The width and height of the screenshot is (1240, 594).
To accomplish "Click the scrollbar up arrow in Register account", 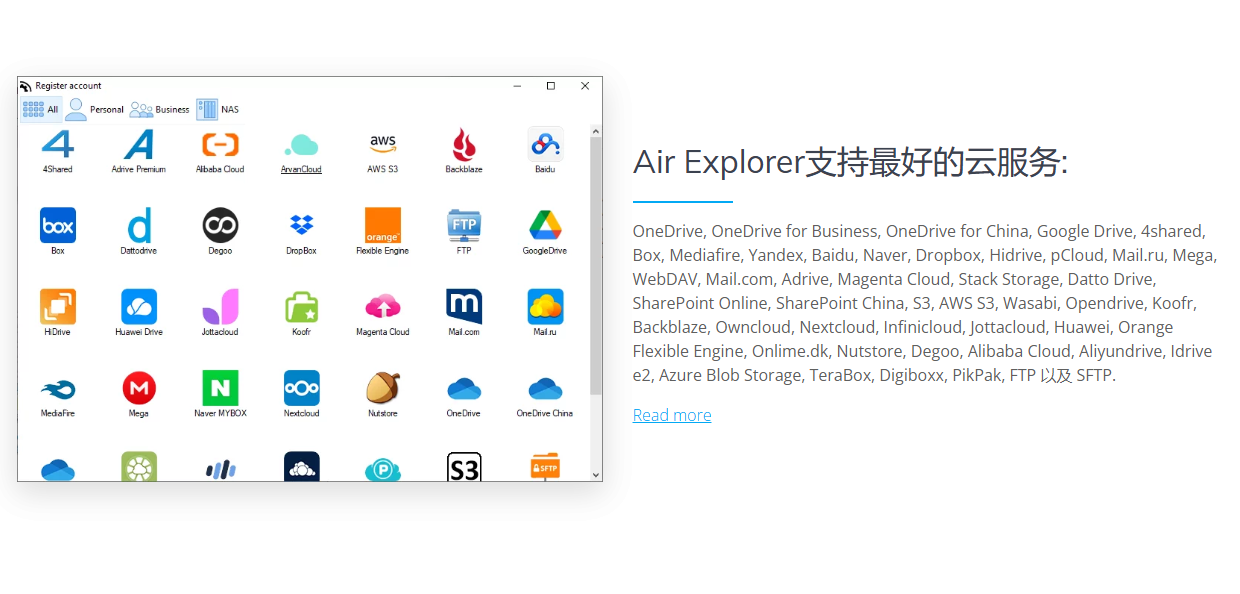I will coord(596,131).
